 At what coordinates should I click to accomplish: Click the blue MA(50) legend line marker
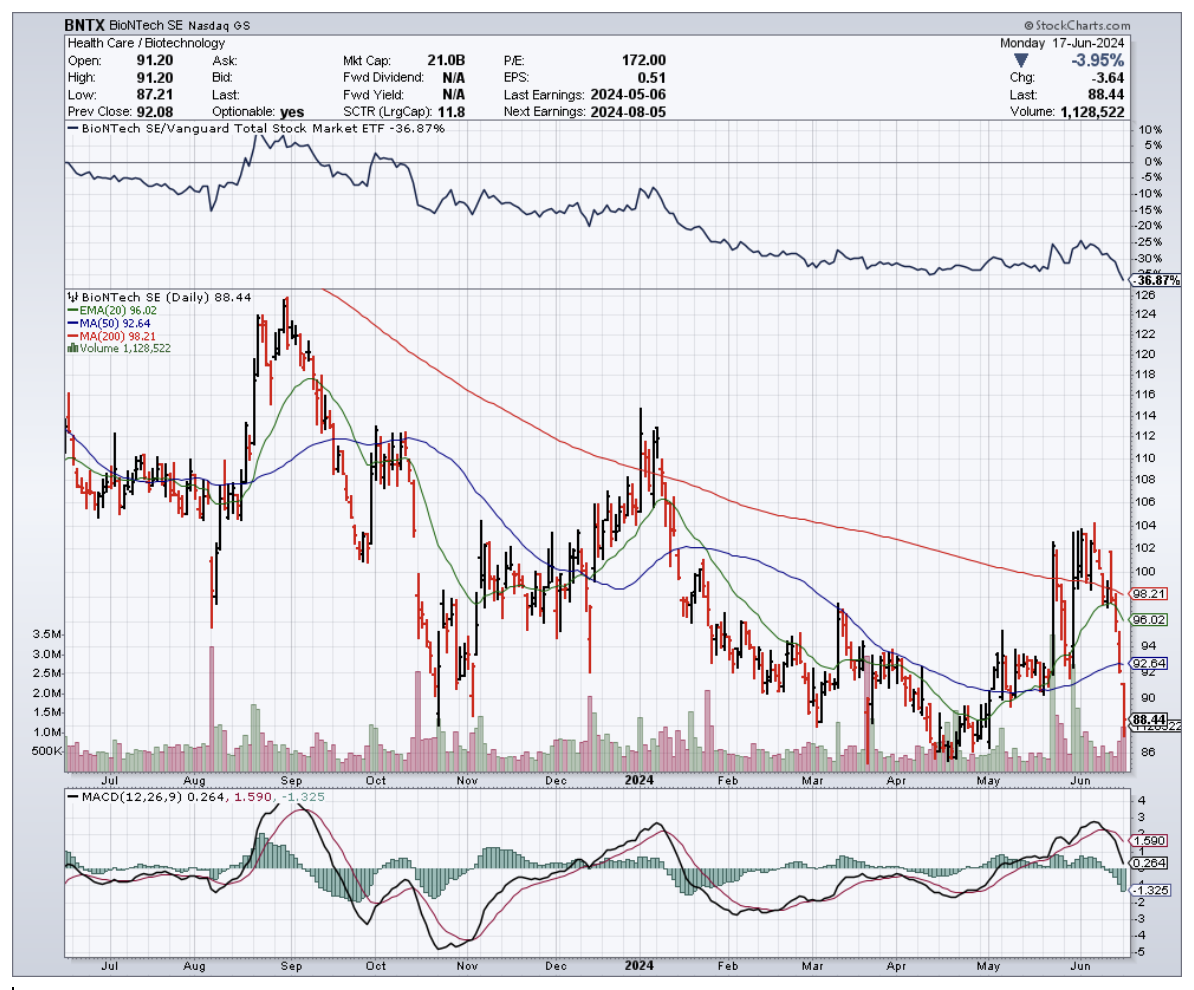tap(70, 323)
